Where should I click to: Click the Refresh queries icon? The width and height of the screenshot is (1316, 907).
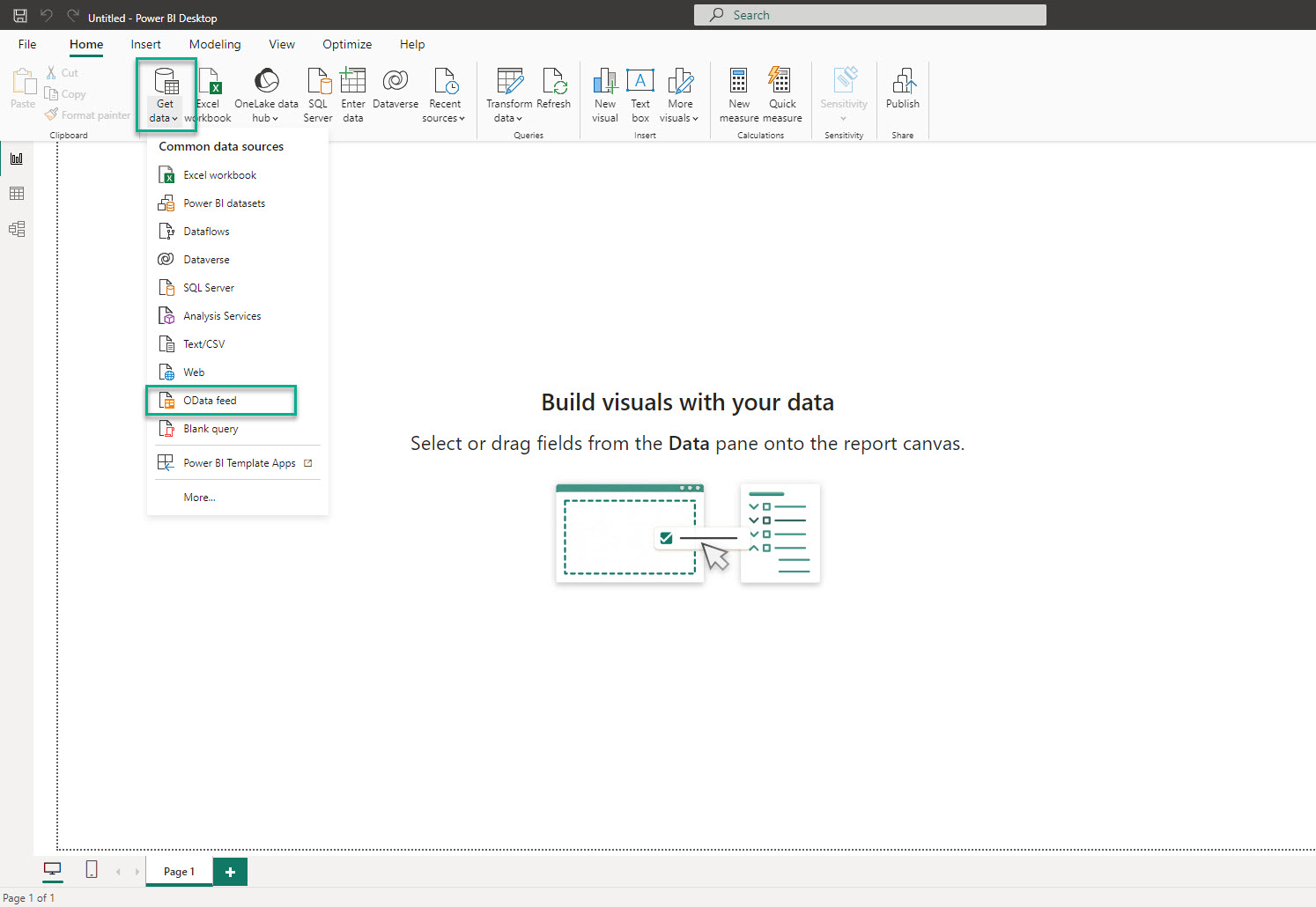click(553, 82)
